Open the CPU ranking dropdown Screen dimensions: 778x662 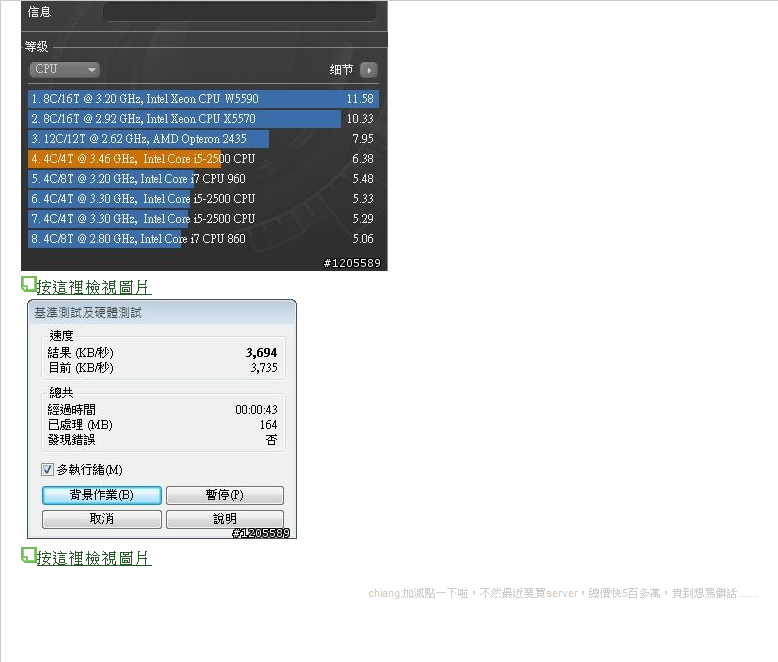[x=65, y=69]
